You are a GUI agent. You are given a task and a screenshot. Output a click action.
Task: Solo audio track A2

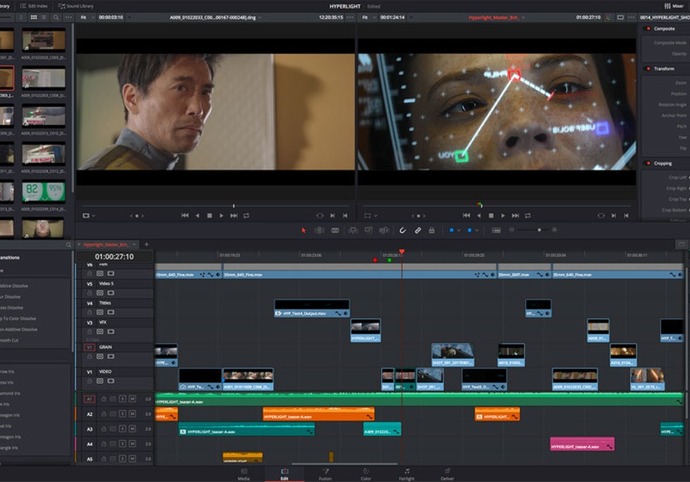(x=122, y=414)
